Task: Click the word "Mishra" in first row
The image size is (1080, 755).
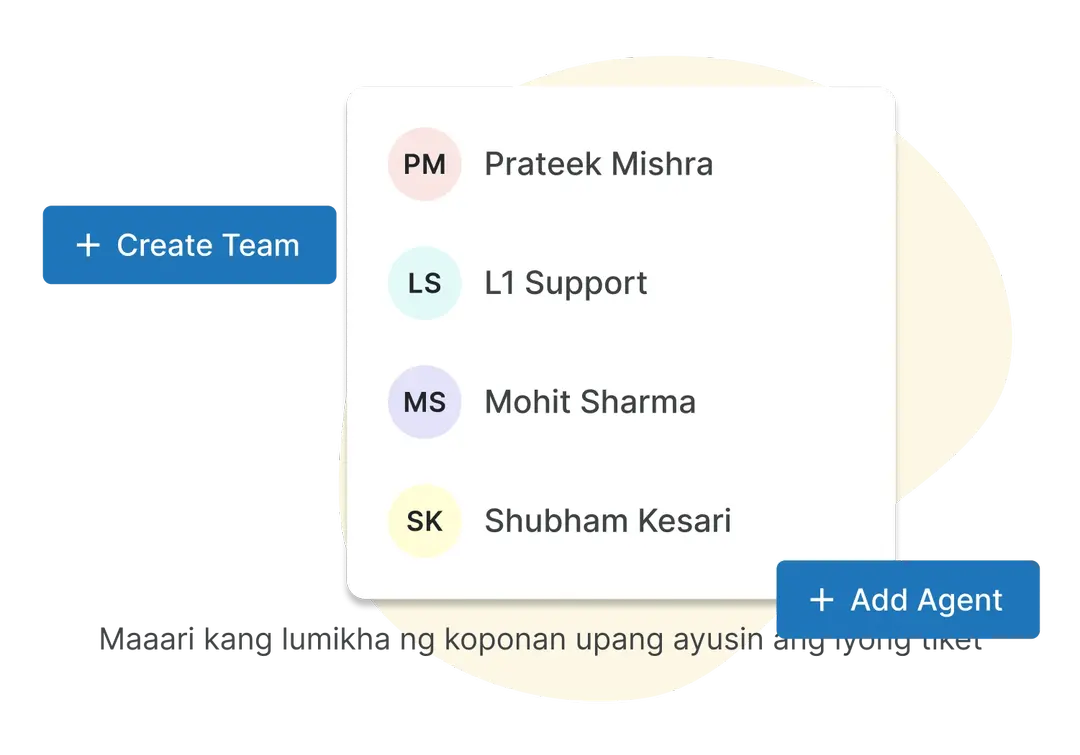Action: coord(662,164)
